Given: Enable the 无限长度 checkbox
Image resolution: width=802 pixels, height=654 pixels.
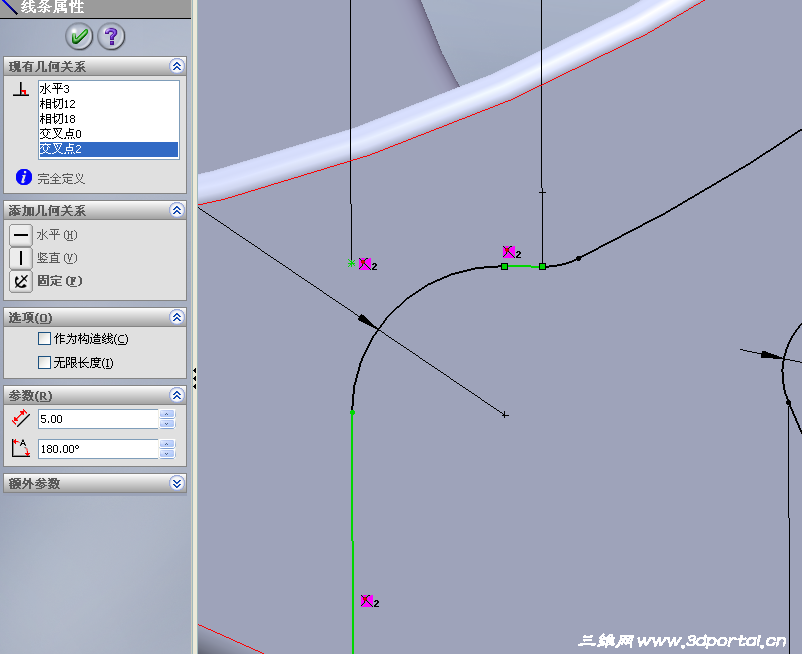Looking at the screenshot, I should tap(44, 363).
